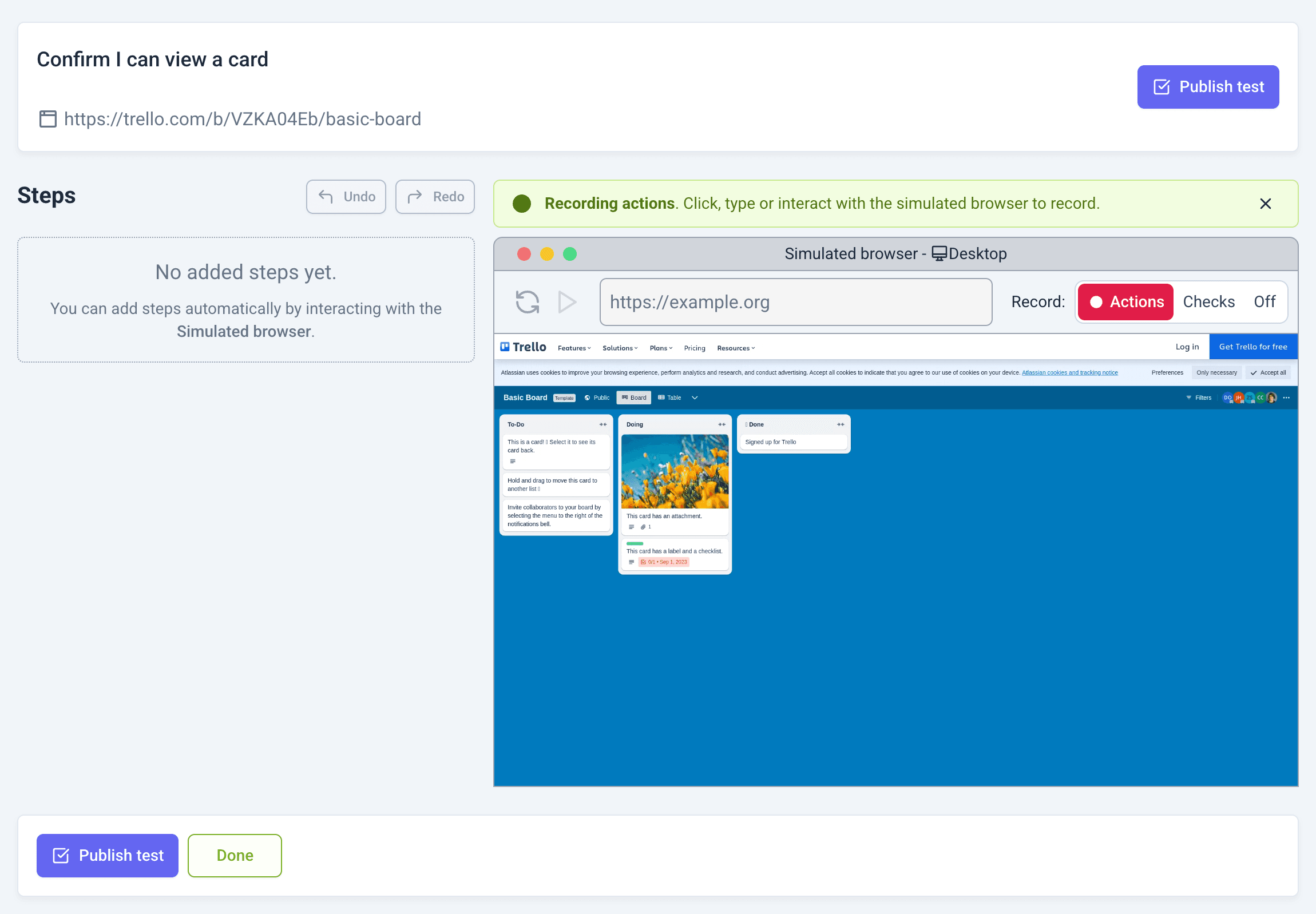Screen dimensions: 1316x914
Task: Open the board view switcher chevron
Action: (x=695, y=398)
